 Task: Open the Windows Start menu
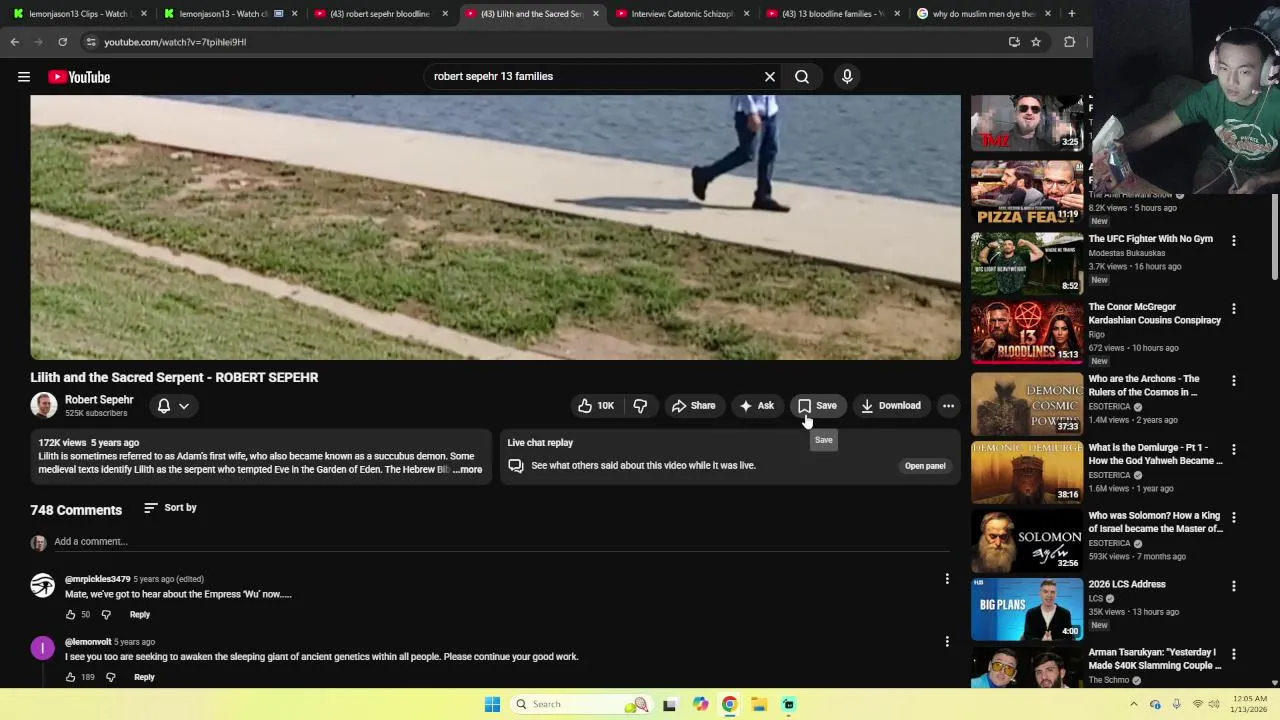[492, 704]
